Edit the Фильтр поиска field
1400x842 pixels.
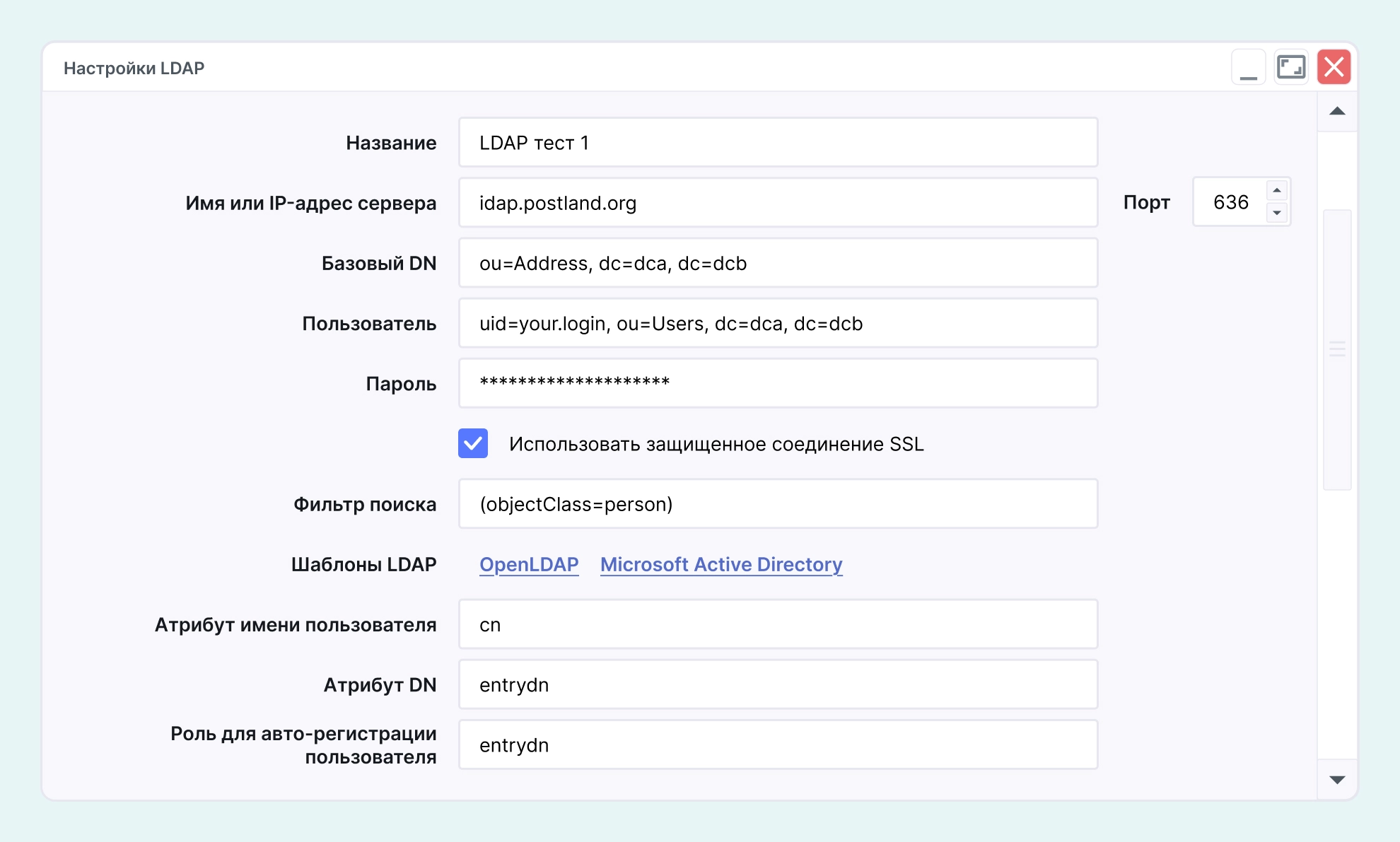click(x=778, y=504)
